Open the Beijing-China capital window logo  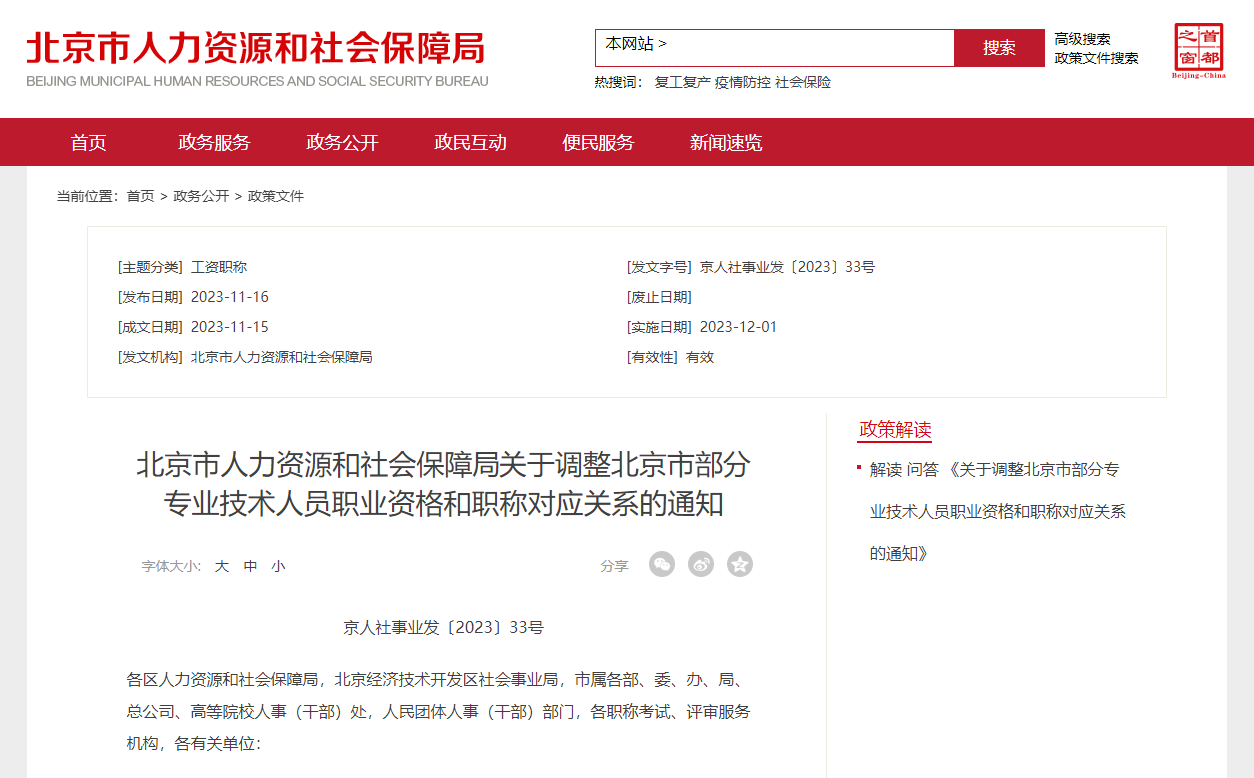point(1198,51)
